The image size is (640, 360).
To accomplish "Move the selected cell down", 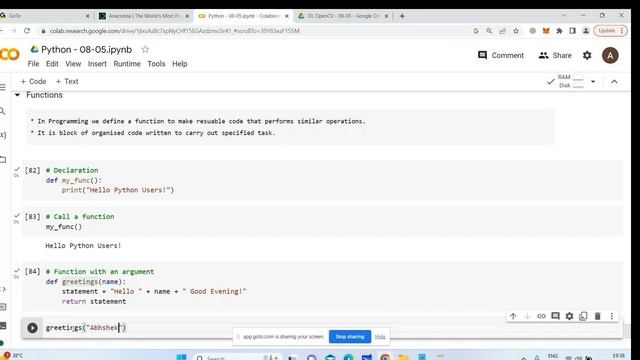I will [x=527, y=316].
